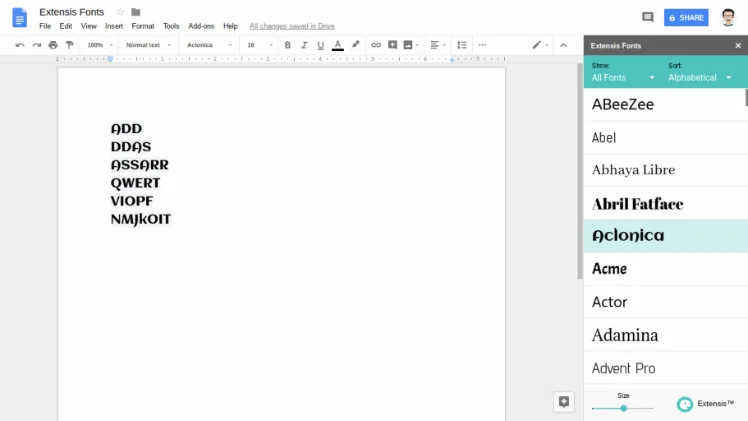Image resolution: width=748 pixels, height=421 pixels.
Task: Select the ABeeZee font
Action: (x=665, y=104)
